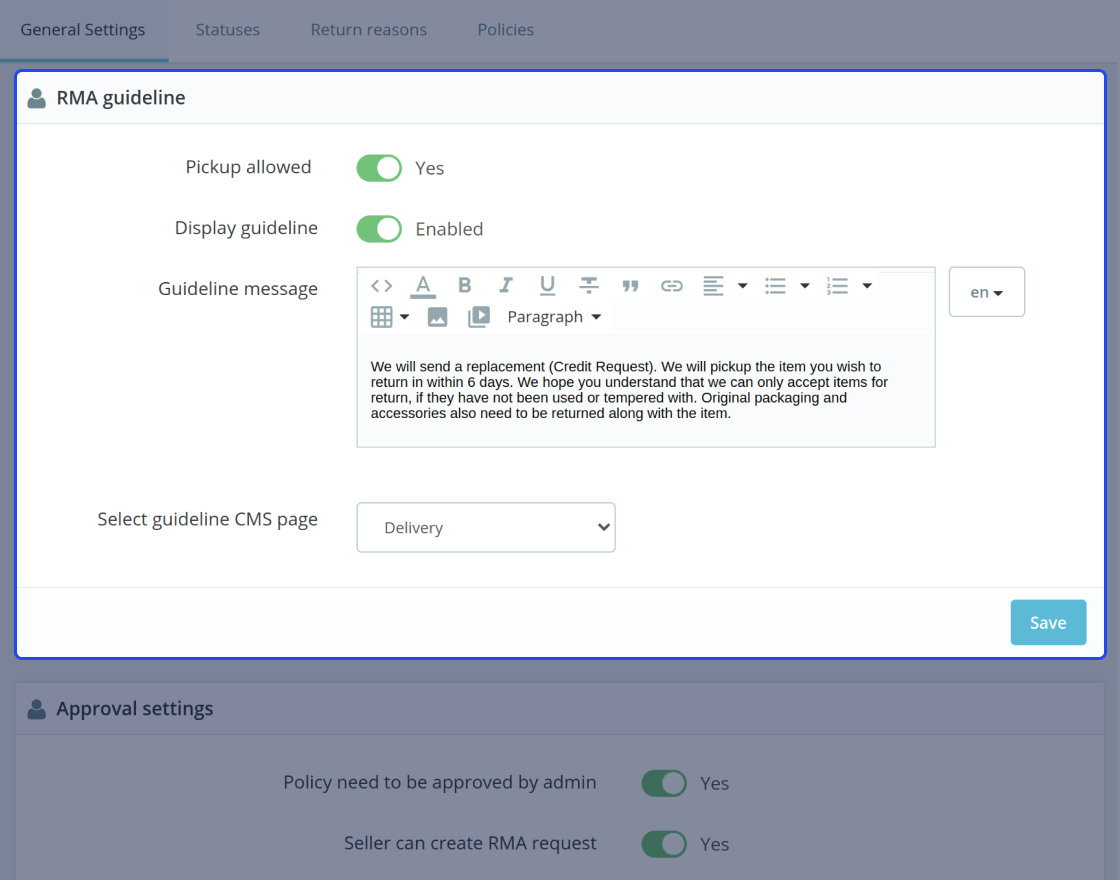Click the bullet list icon
Screen dimensions: 1120x880
[775, 286]
